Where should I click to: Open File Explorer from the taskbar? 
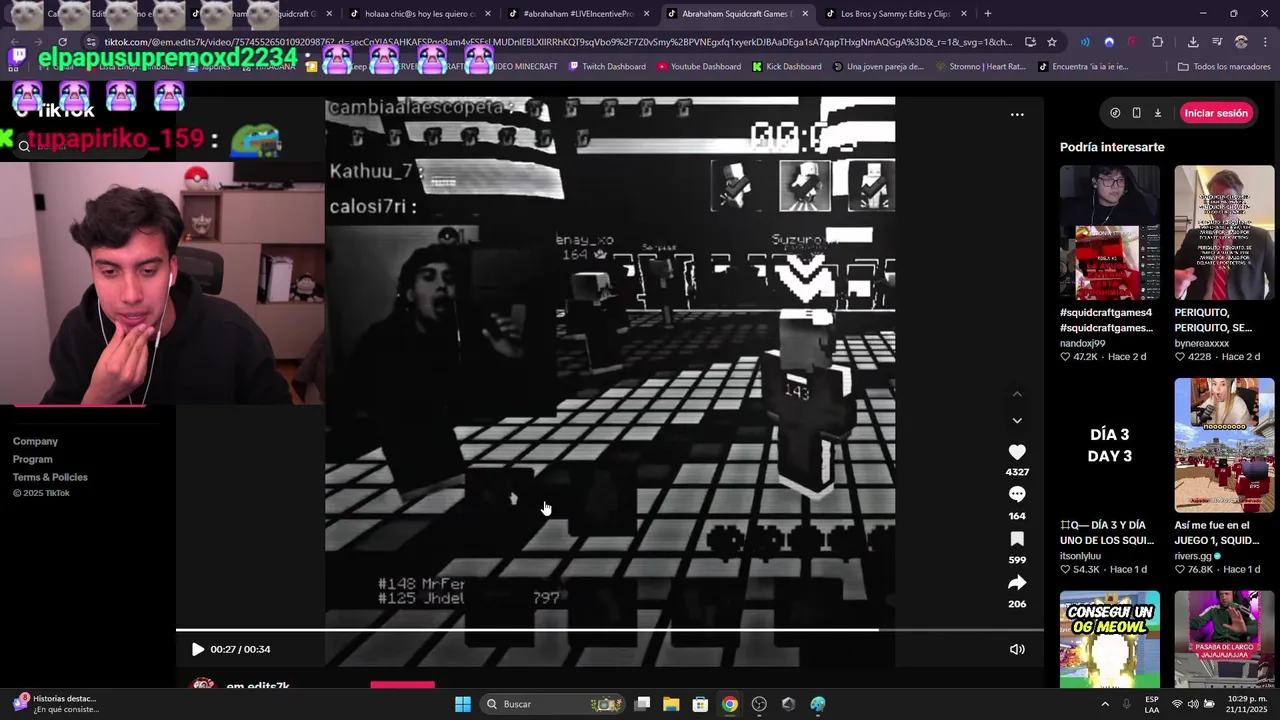[671, 704]
